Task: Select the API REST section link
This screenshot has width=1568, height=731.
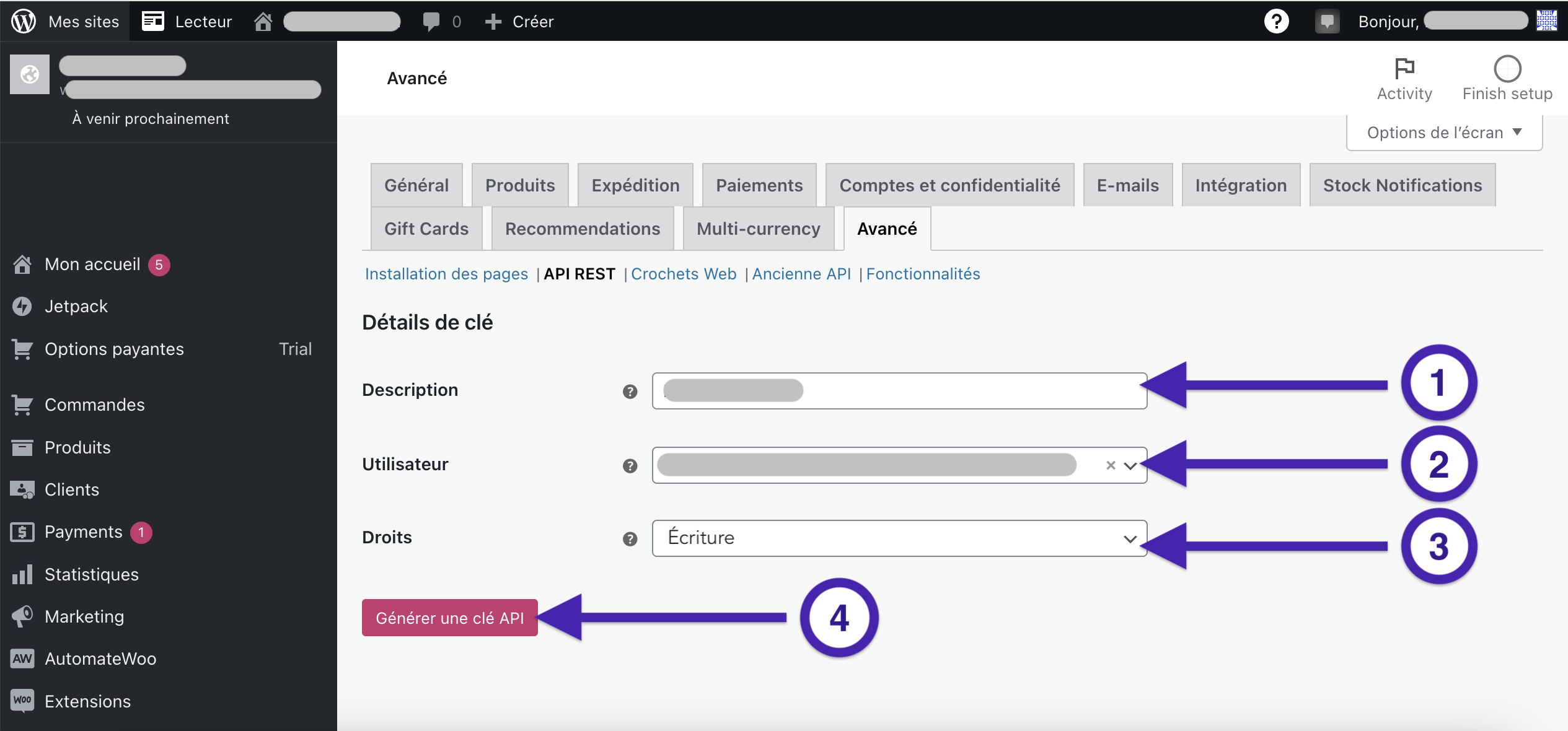Action: click(x=579, y=274)
